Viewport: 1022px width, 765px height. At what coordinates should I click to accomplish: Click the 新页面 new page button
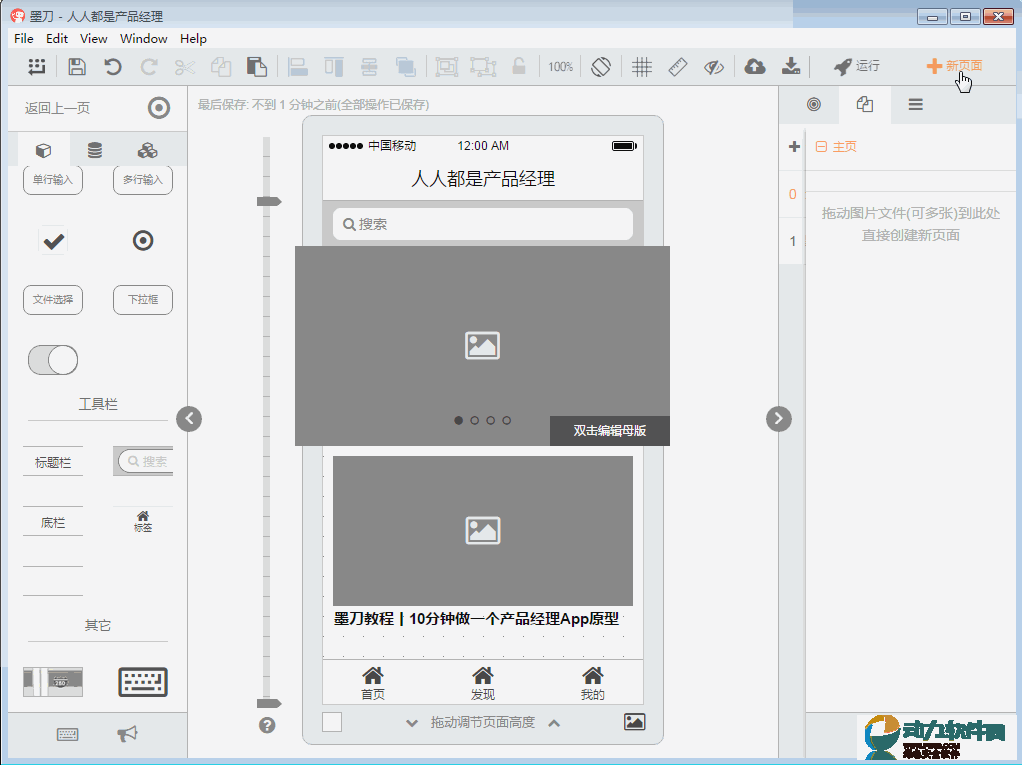[x=954, y=66]
